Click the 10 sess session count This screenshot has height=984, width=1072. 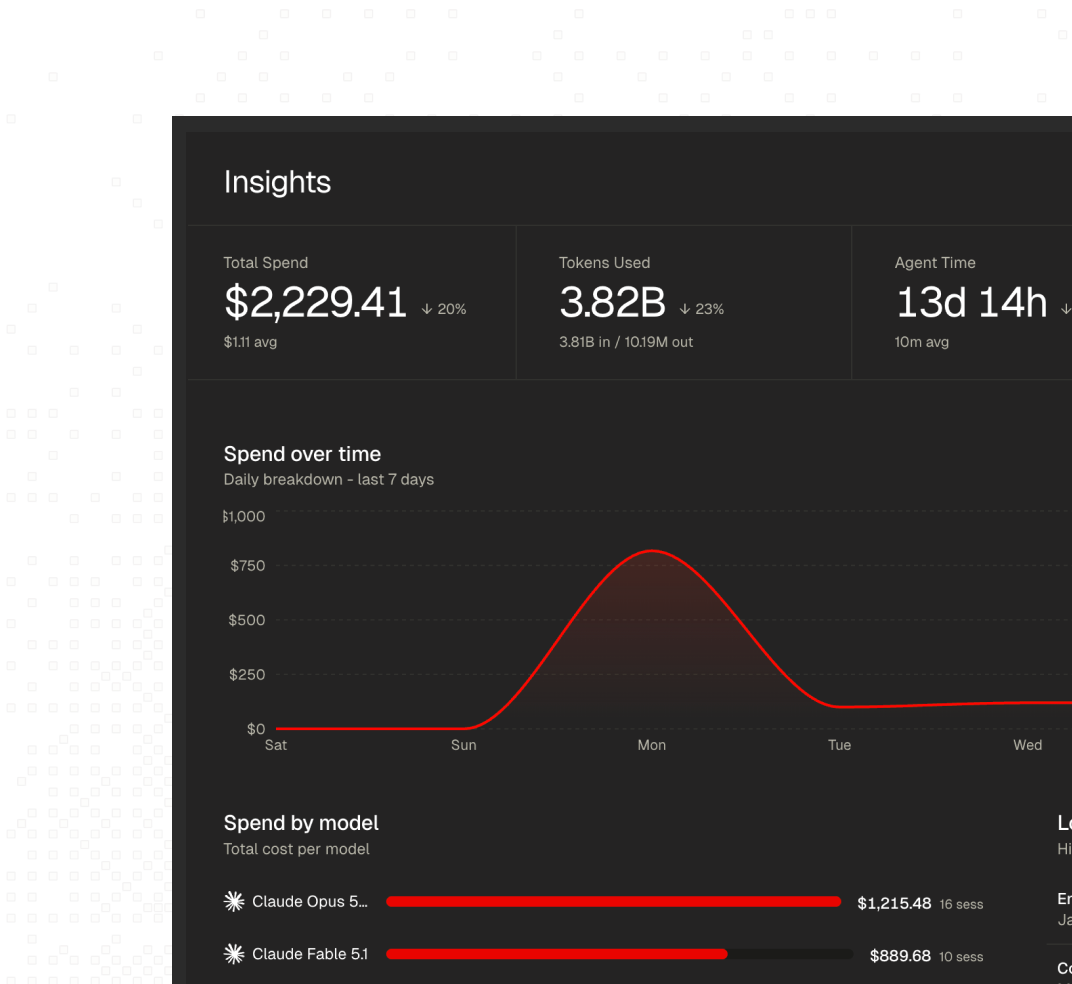[961, 957]
